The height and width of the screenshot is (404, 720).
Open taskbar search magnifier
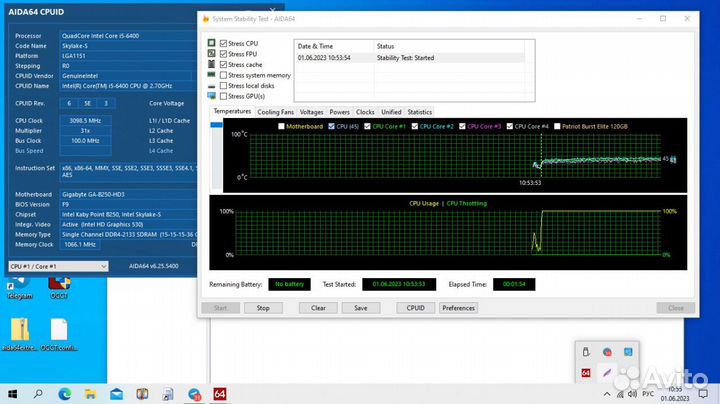(x=39, y=394)
